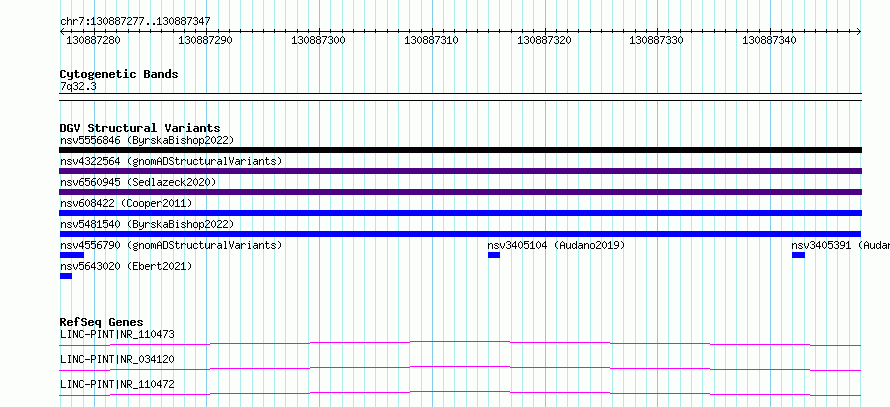
Task: Click the LINC-PINT|NR_110473 gene label
Action: pos(117,334)
